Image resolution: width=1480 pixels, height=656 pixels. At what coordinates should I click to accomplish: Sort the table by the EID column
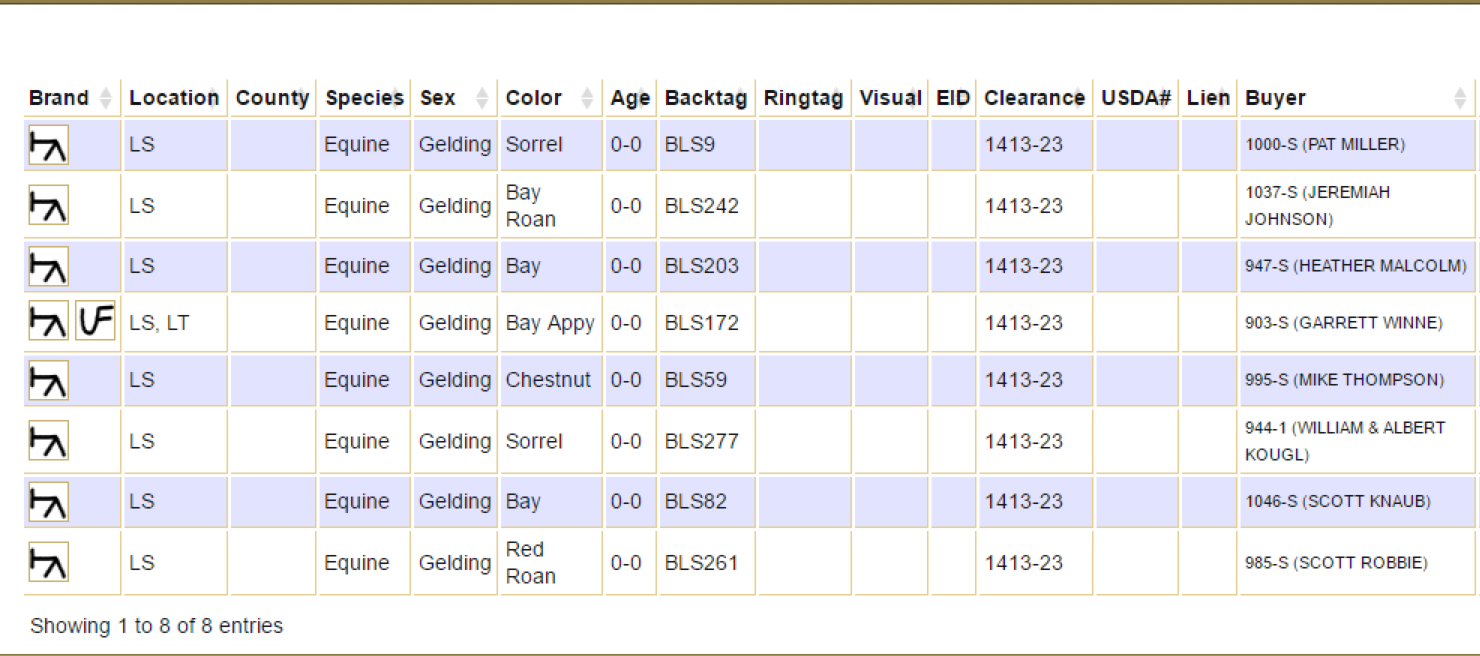(953, 98)
